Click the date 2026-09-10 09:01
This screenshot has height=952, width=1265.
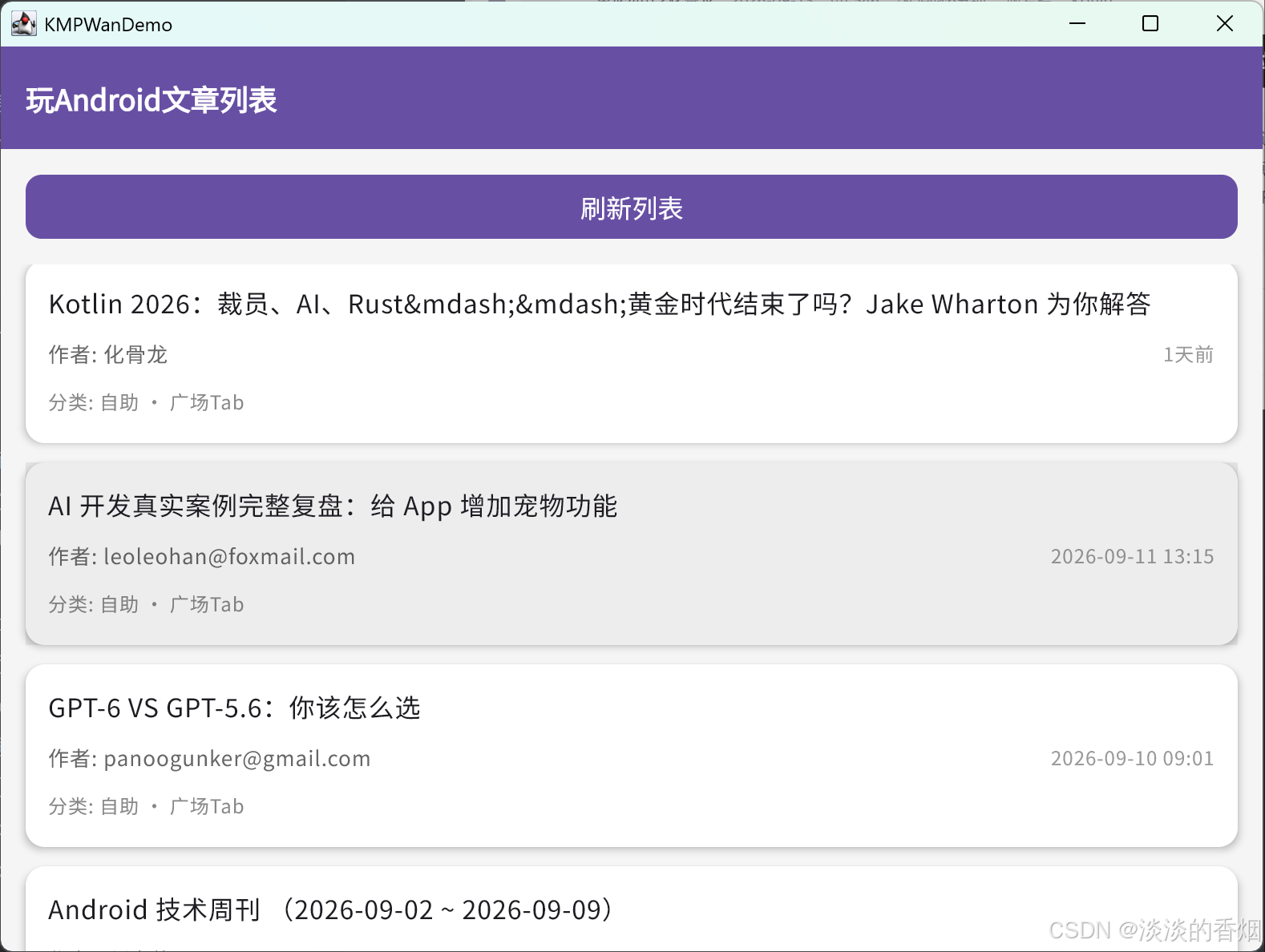pos(1132,758)
